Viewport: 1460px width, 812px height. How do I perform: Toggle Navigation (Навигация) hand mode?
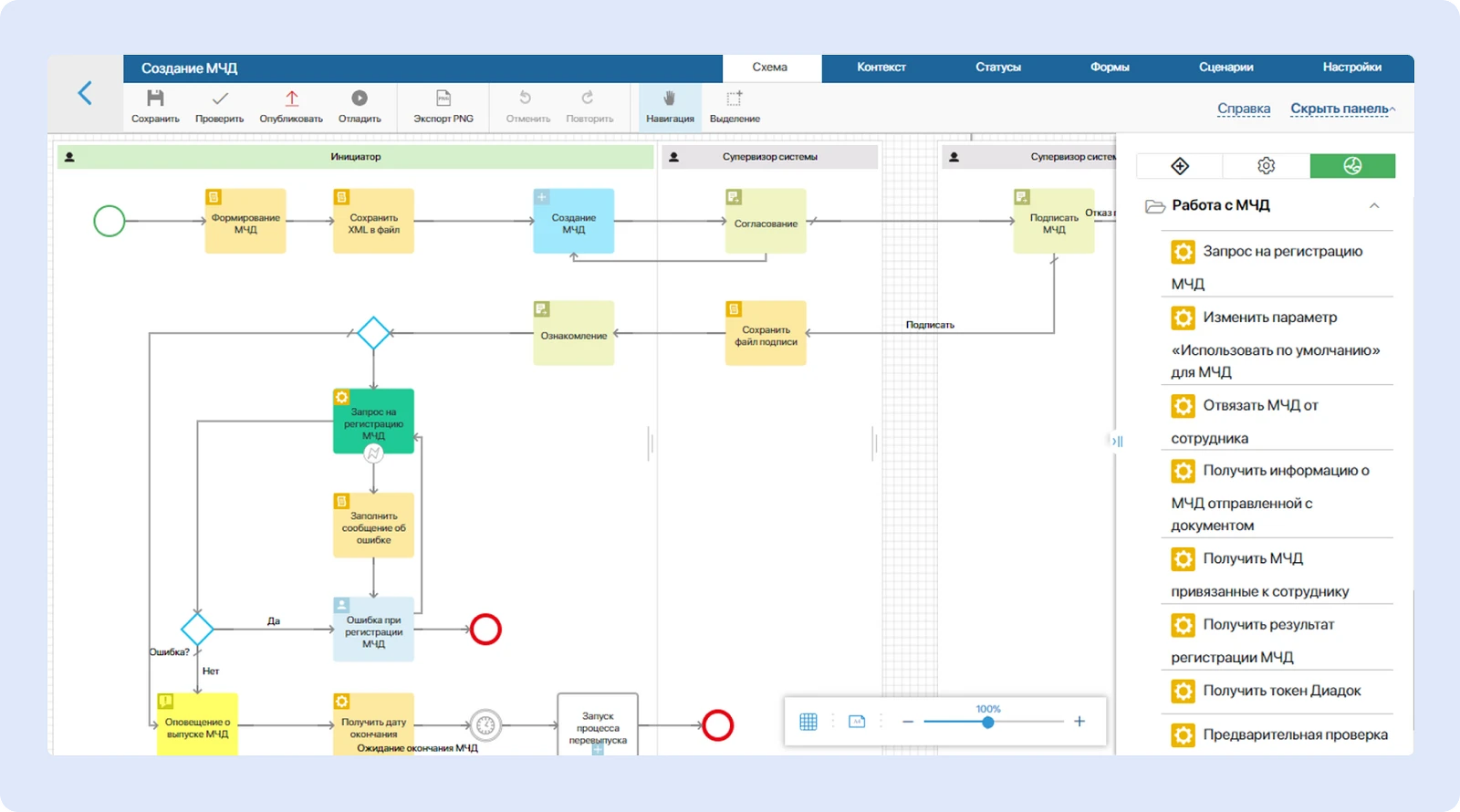[670, 99]
